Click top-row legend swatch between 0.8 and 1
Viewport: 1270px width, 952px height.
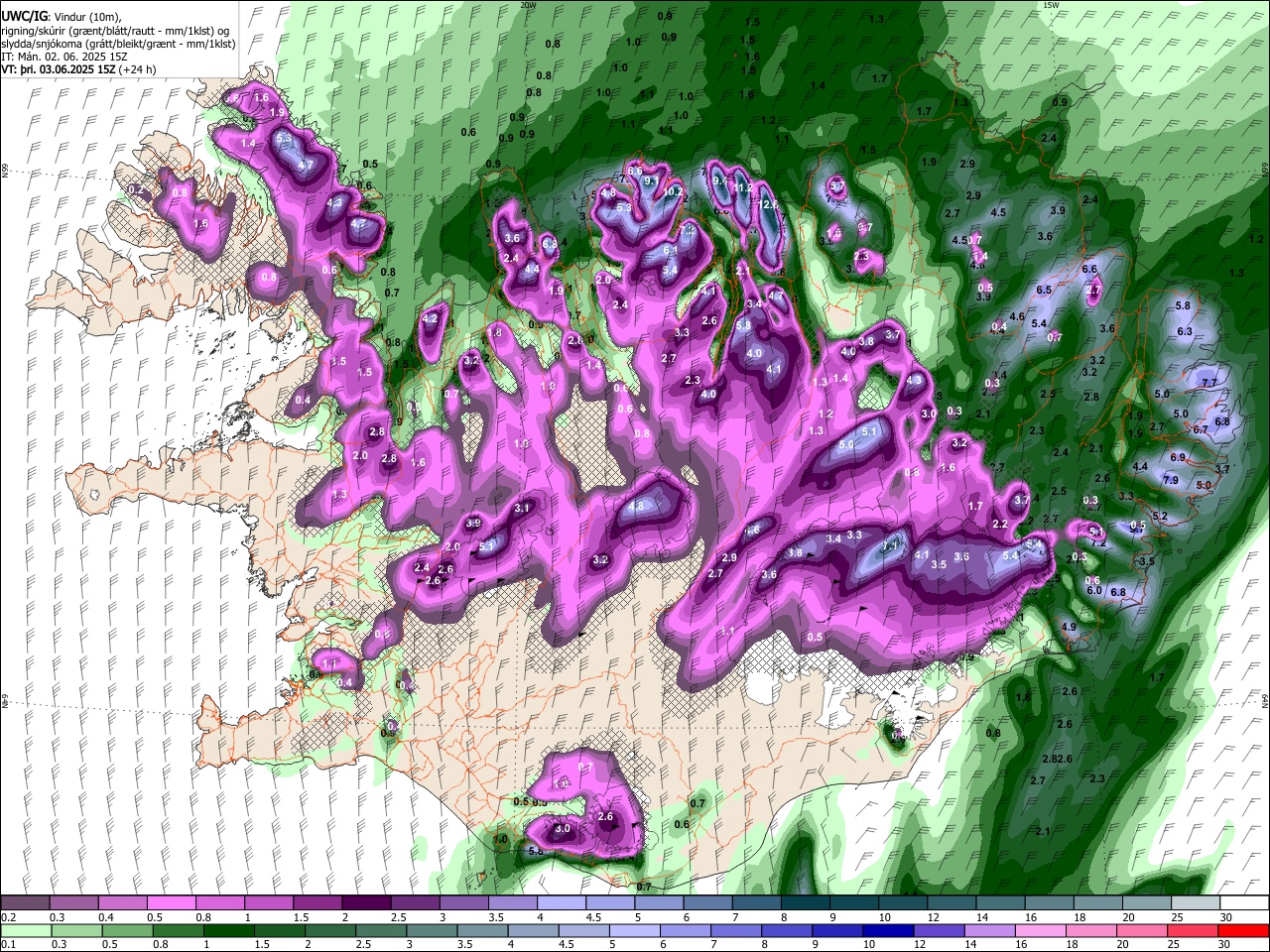[220, 903]
